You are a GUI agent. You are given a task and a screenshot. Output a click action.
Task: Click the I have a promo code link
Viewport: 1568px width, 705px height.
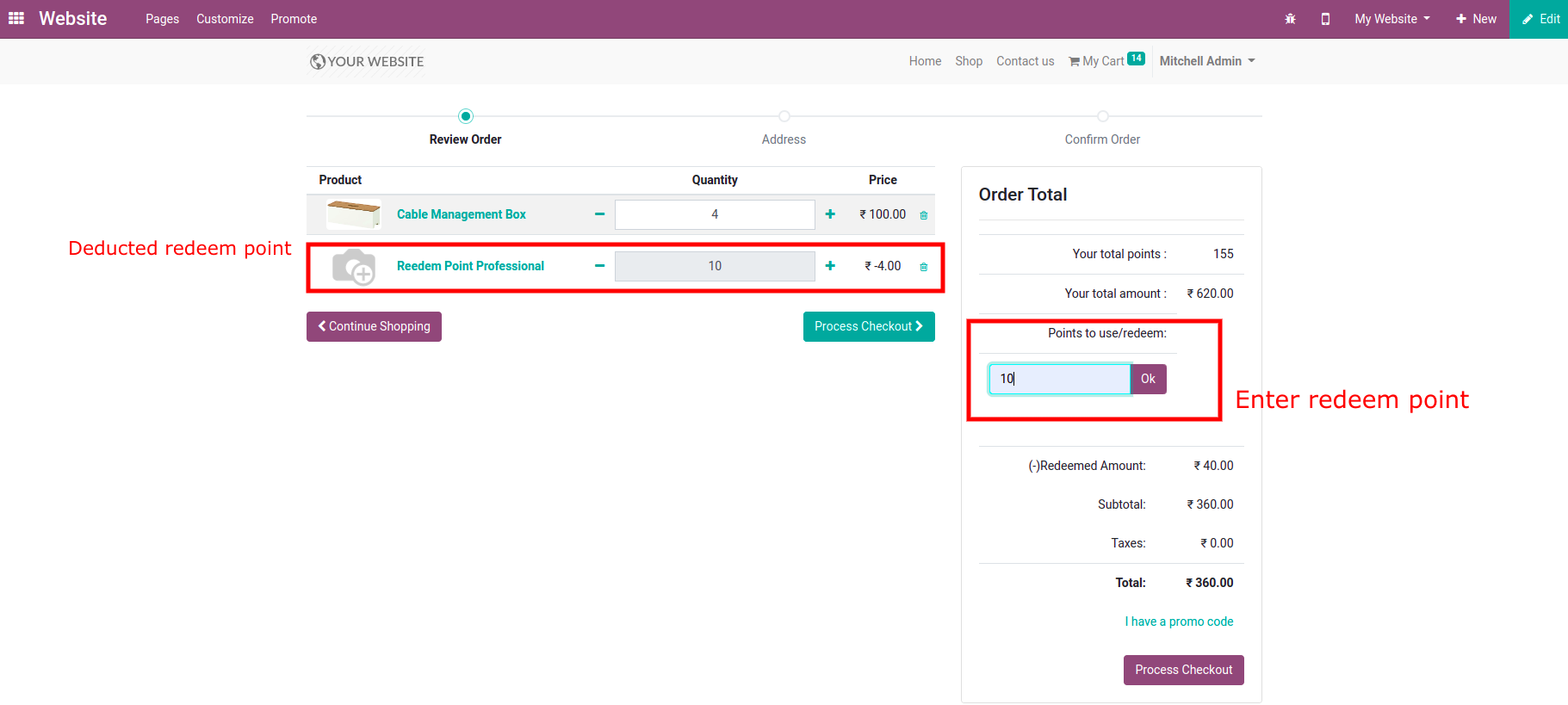click(1179, 622)
